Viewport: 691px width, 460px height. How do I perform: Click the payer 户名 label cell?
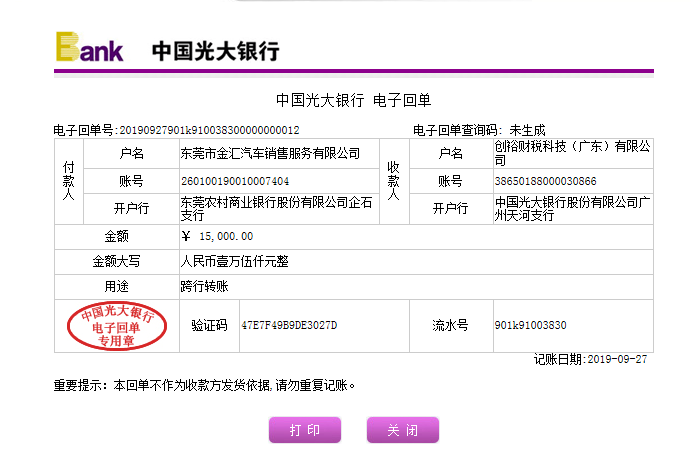tap(131, 153)
